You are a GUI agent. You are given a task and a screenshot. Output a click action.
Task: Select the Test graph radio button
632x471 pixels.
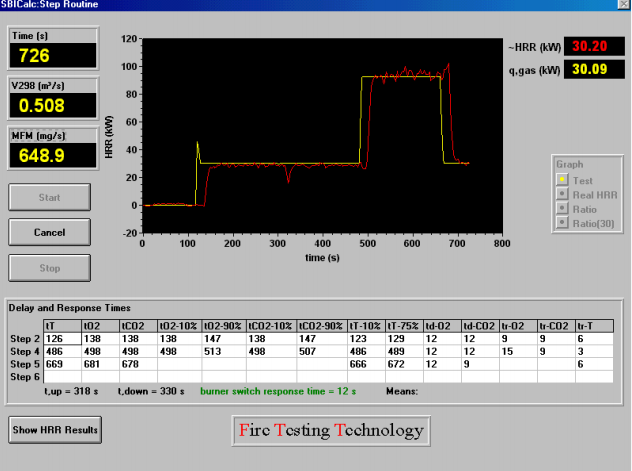[x=562, y=179]
